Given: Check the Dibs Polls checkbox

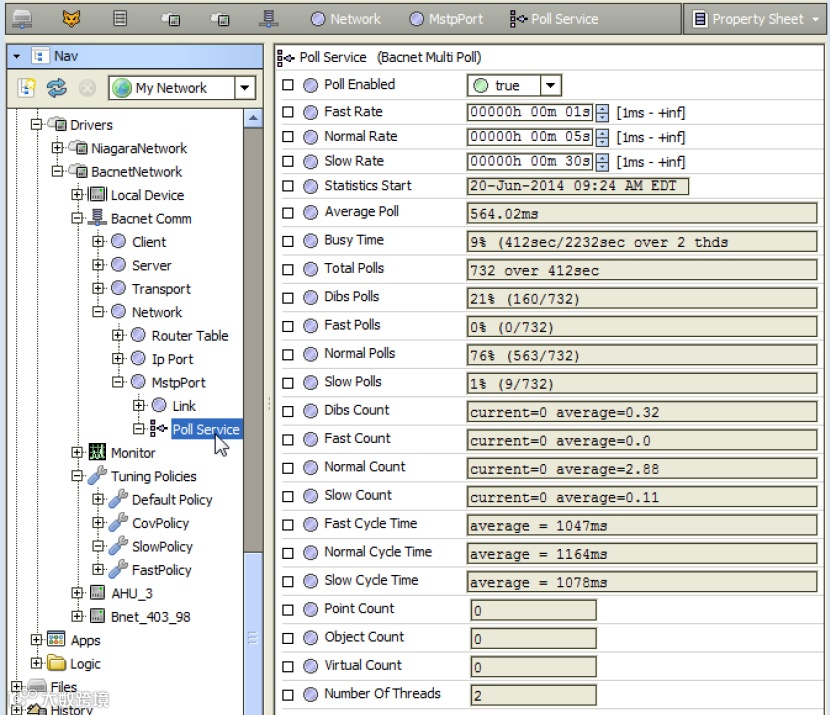Looking at the screenshot, I should click(288, 298).
